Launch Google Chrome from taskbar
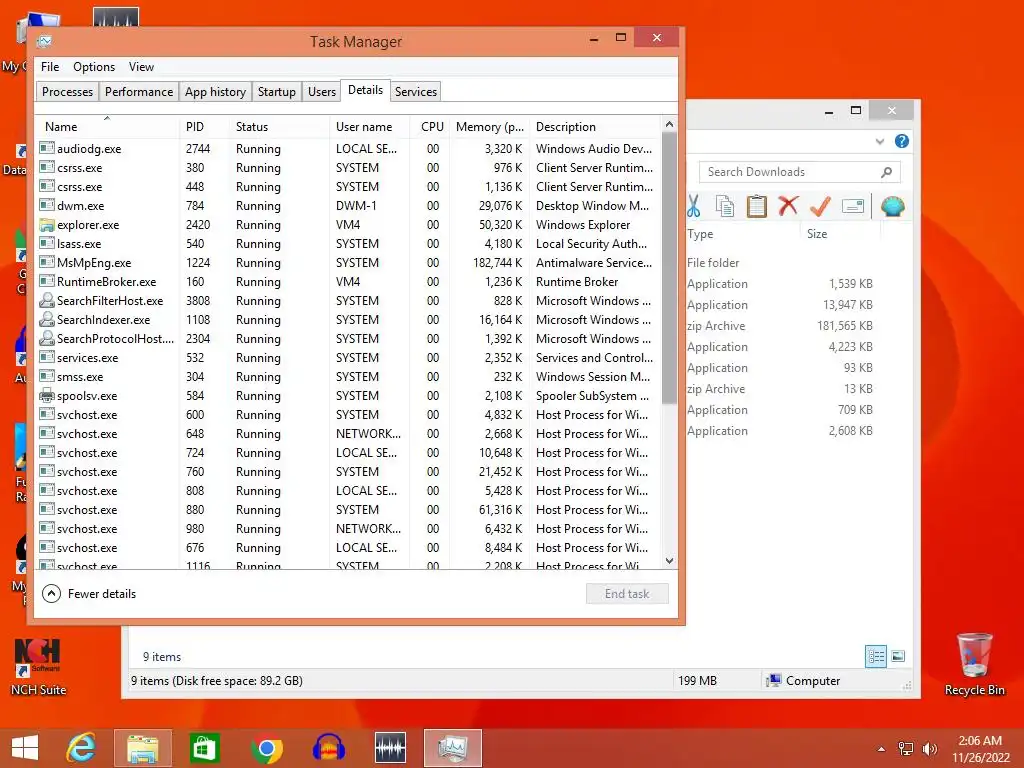The width and height of the screenshot is (1024, 768). click(x=266, y=748)
